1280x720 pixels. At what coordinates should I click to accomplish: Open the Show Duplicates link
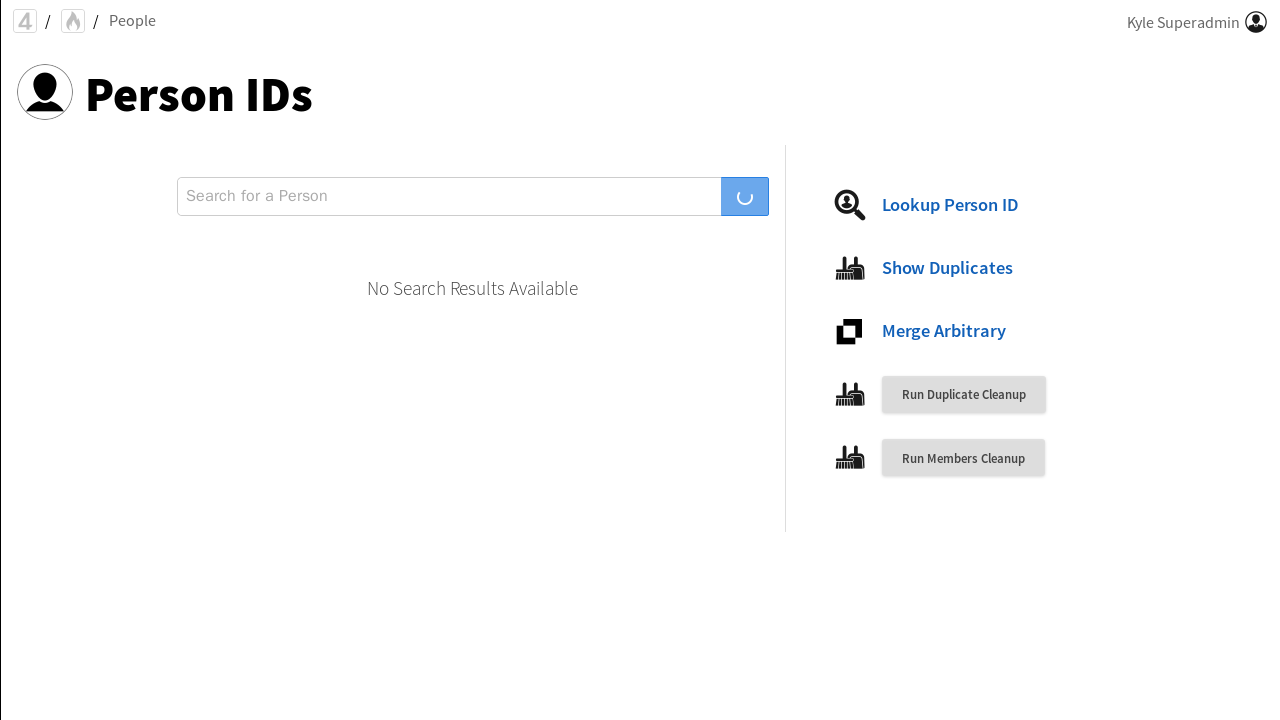click(946, 268)
